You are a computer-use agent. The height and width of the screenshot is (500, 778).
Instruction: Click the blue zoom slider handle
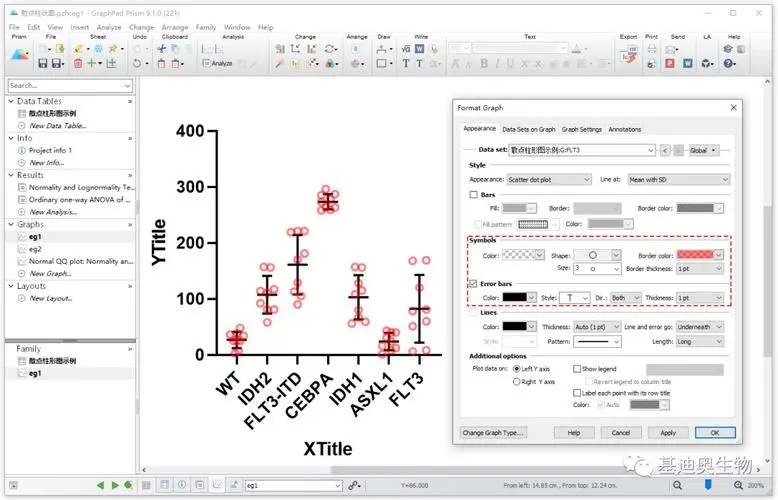tap(708, 485)
